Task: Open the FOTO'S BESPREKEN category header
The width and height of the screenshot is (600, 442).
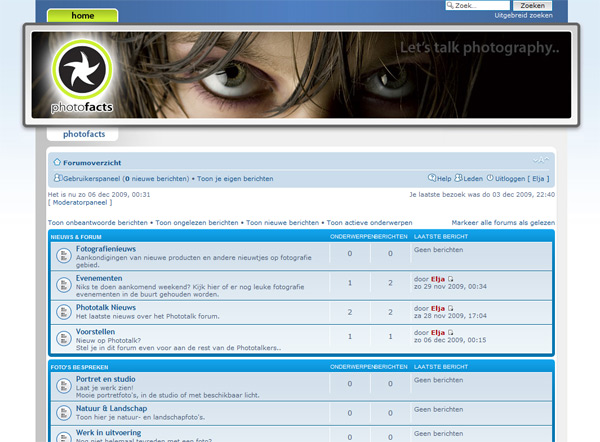Action: click(x=79, y=367)
